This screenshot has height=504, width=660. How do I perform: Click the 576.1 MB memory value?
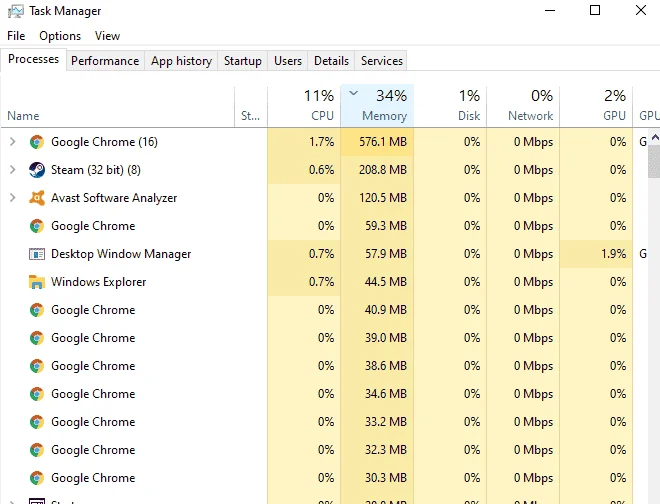(x=383, y=142)
